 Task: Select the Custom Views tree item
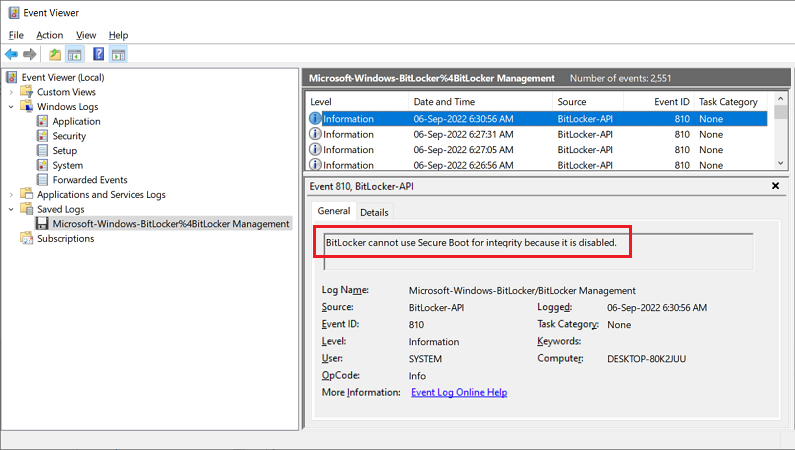point(66,92)
